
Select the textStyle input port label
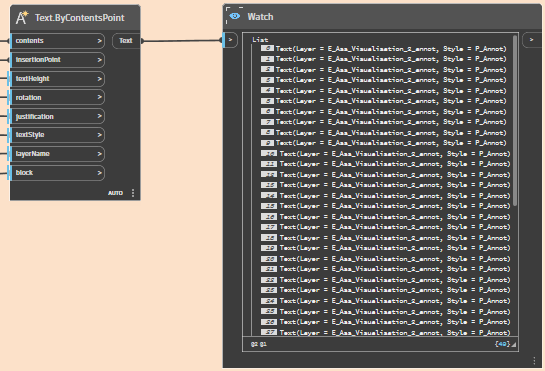[30, 135]
